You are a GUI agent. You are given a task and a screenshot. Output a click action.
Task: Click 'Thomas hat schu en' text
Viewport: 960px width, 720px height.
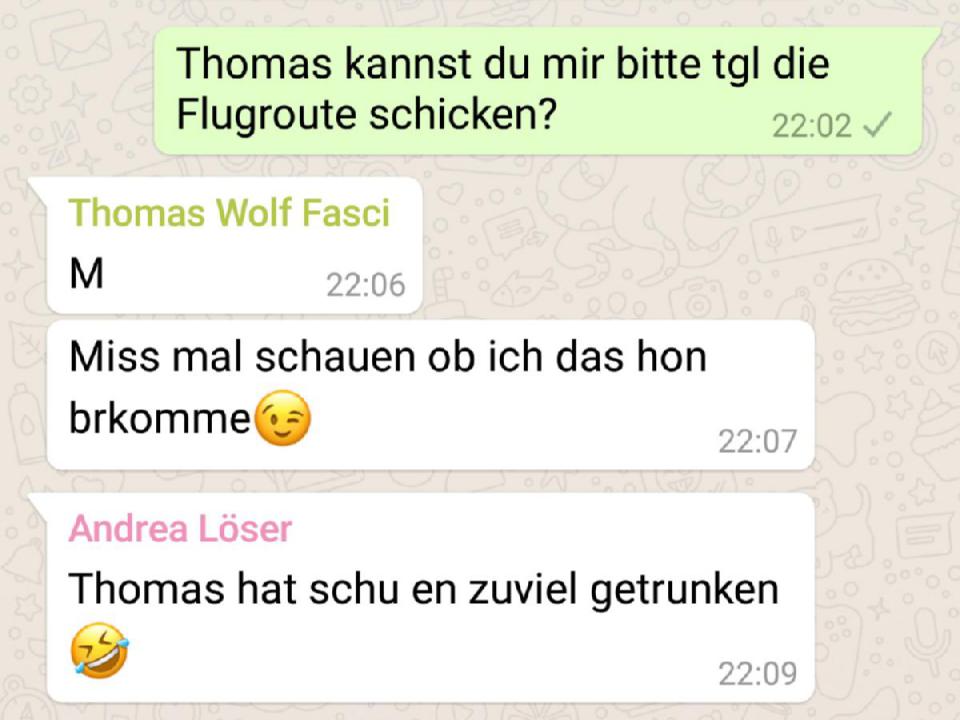tap(263, 589)
